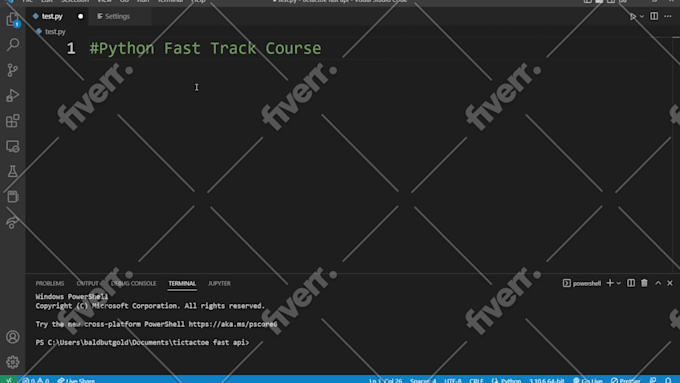Open the Extensions view
This screenshot has width=680, height=383.
coord(13,121)
